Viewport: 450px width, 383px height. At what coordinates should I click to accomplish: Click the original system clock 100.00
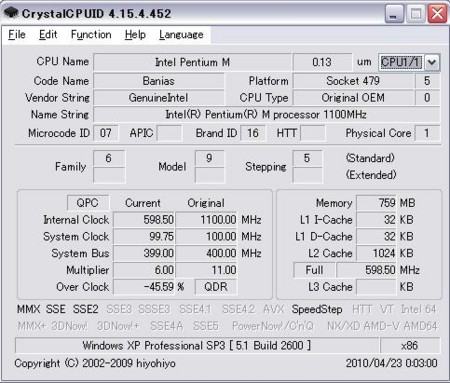point(206,236)
